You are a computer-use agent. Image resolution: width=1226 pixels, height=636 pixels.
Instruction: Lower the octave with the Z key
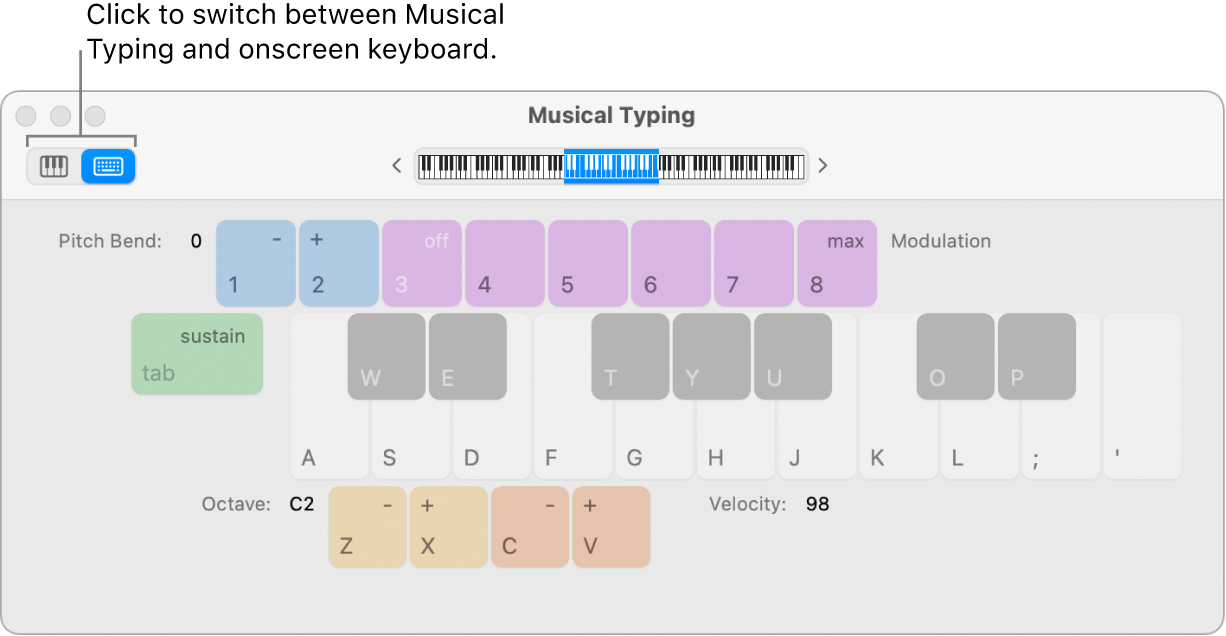[366, 527]
